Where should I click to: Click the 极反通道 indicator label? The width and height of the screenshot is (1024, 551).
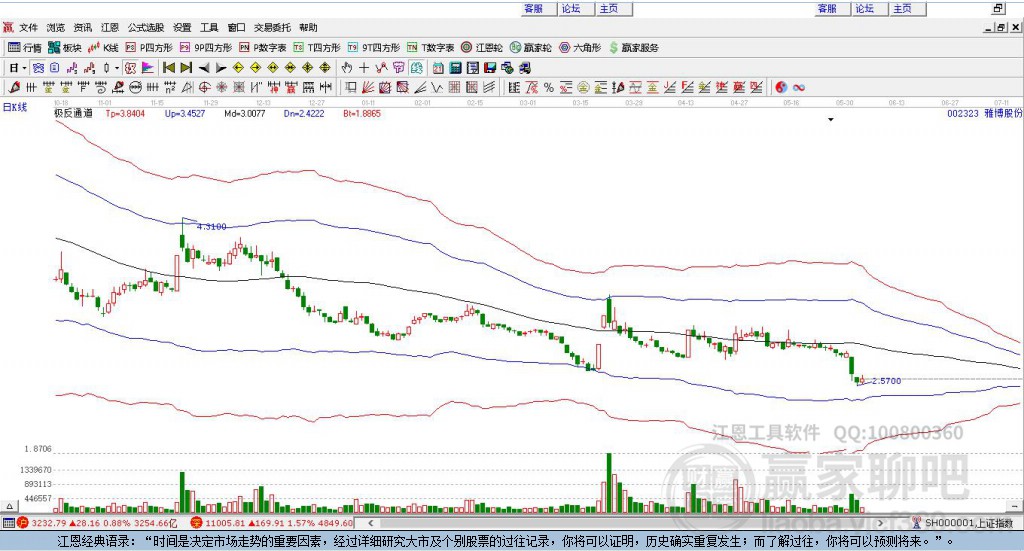[x=74, y=114]
